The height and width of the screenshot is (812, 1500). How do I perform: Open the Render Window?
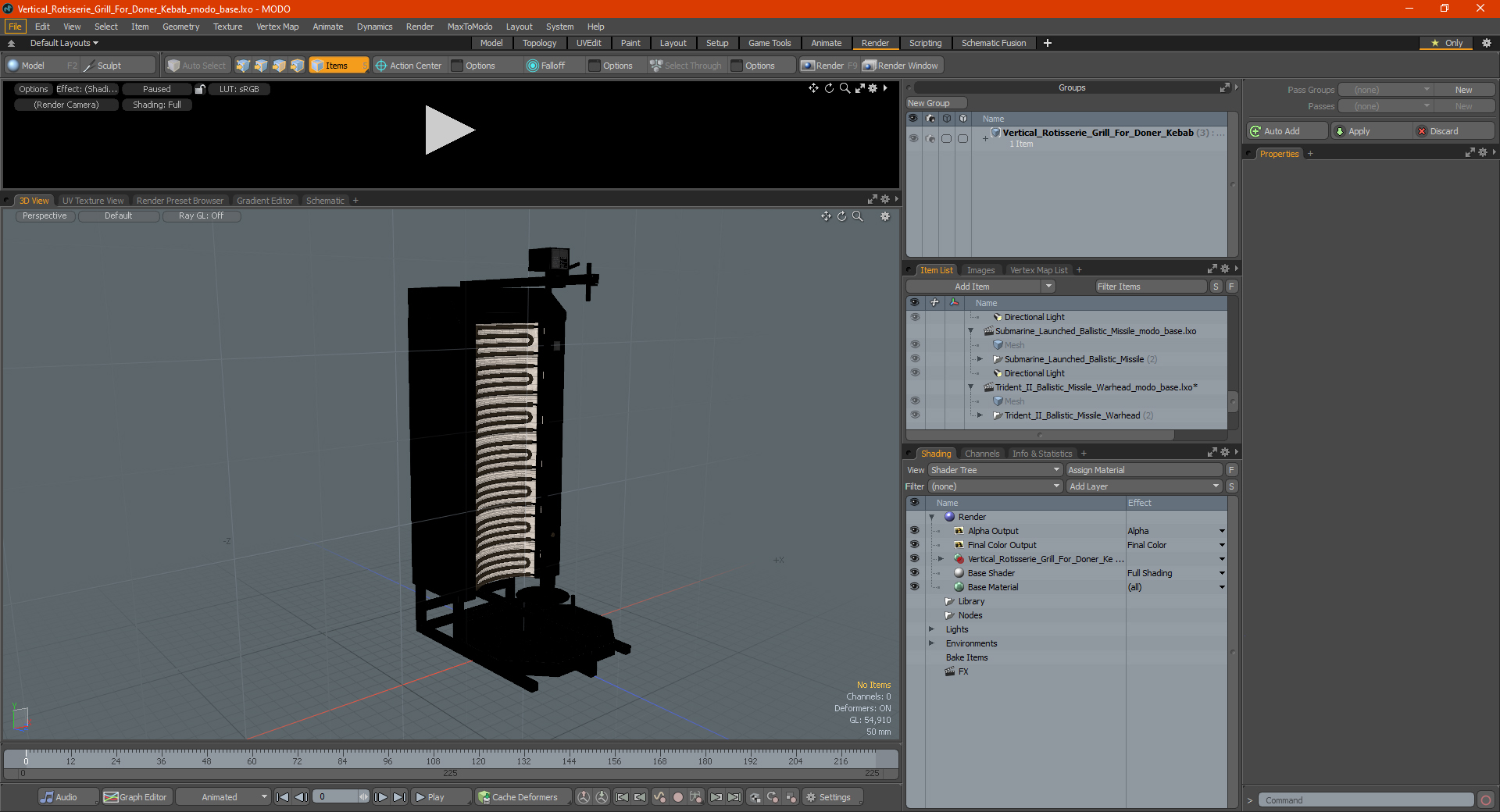click(x=901, y=66)
